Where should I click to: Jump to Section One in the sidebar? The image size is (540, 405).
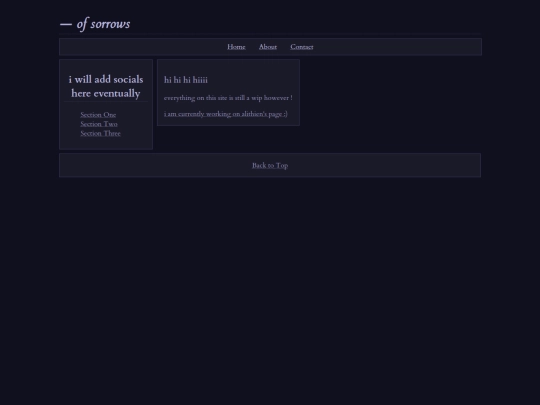[98, 115]
